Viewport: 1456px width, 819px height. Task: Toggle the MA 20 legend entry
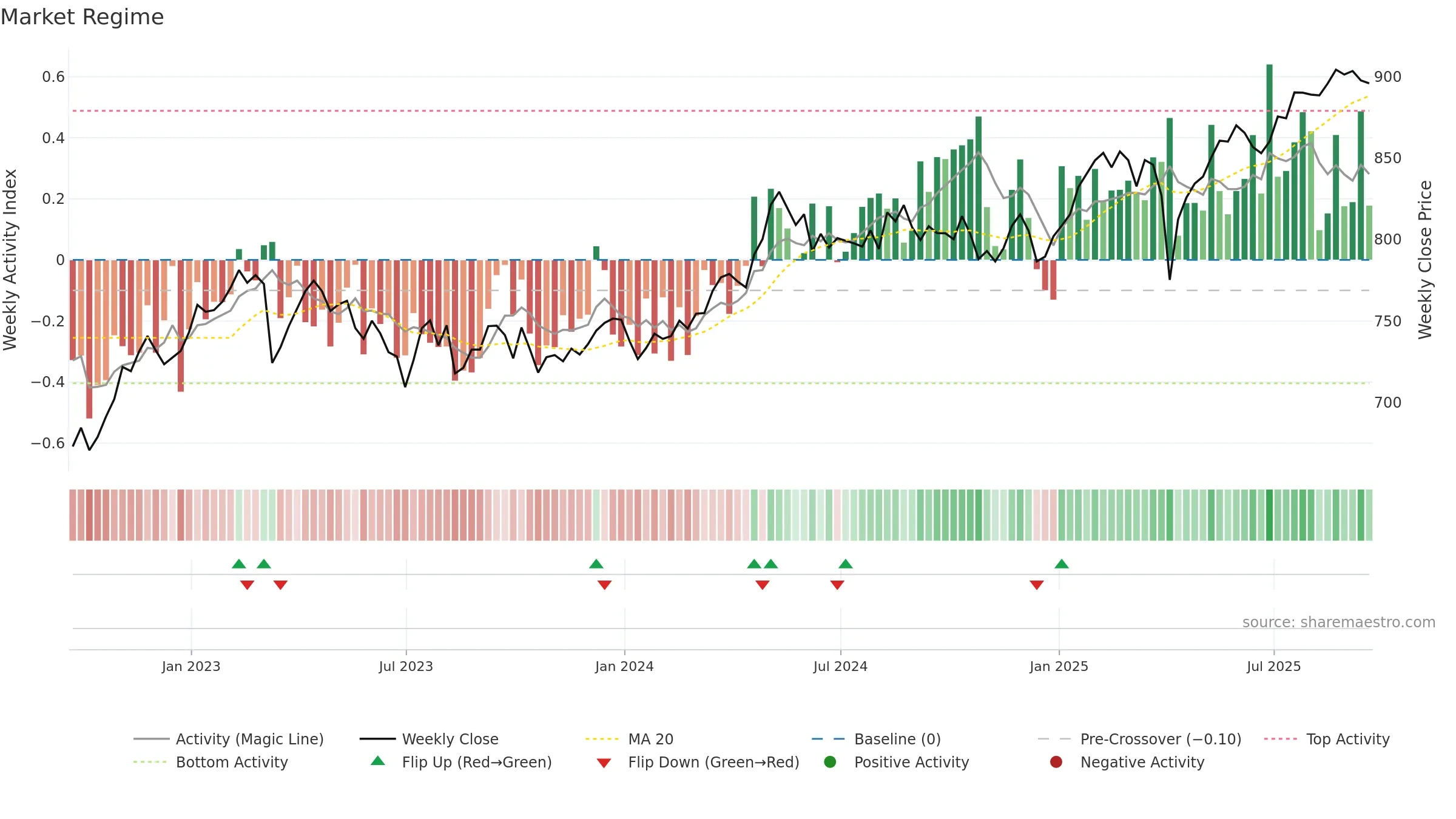tap(629, 739)
